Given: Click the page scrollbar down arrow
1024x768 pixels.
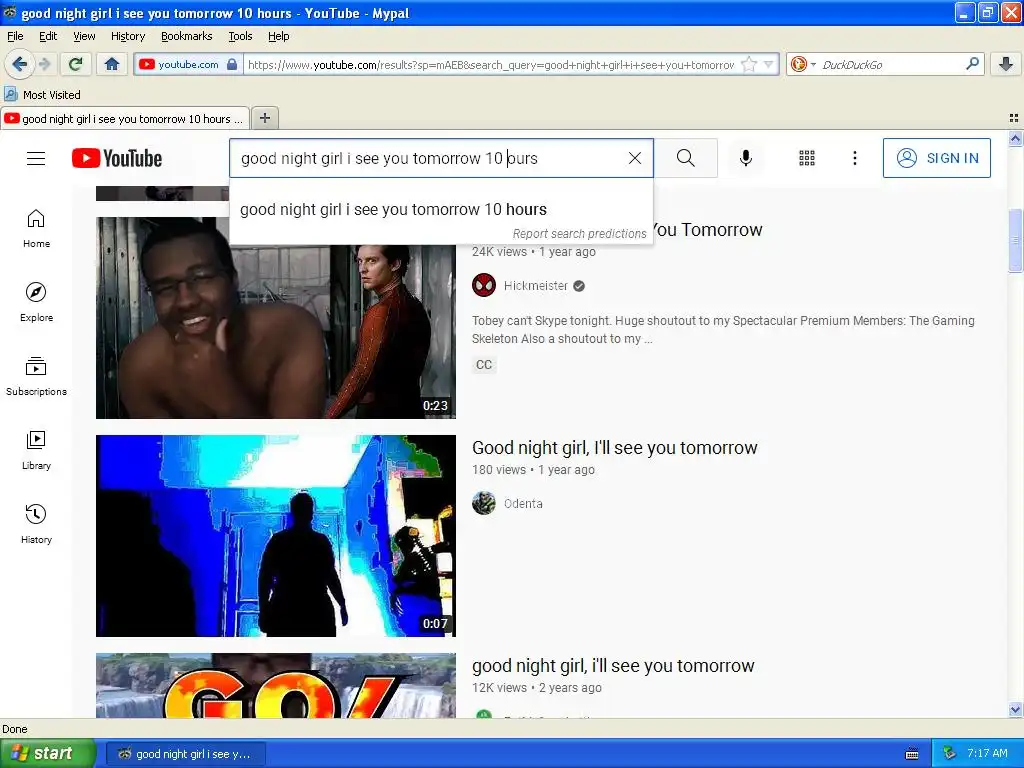Looking at the screenshot, I should pyautogui.click(x=1015, y=710).
